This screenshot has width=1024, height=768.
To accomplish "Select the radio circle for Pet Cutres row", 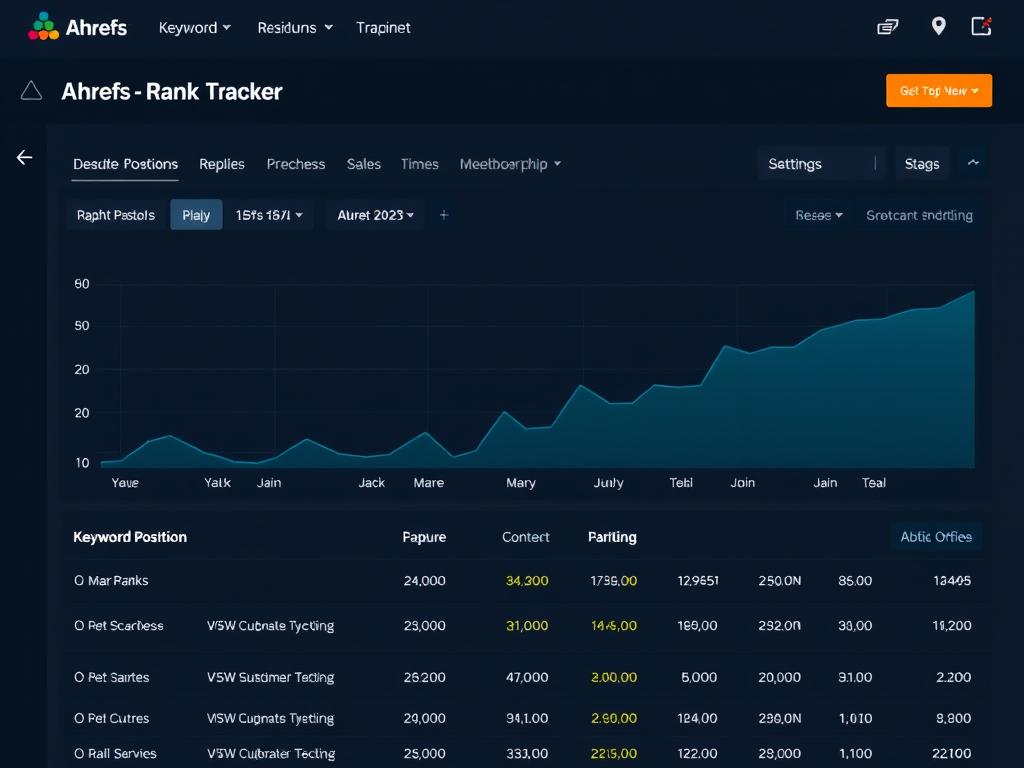I will [x=79, y=718].
